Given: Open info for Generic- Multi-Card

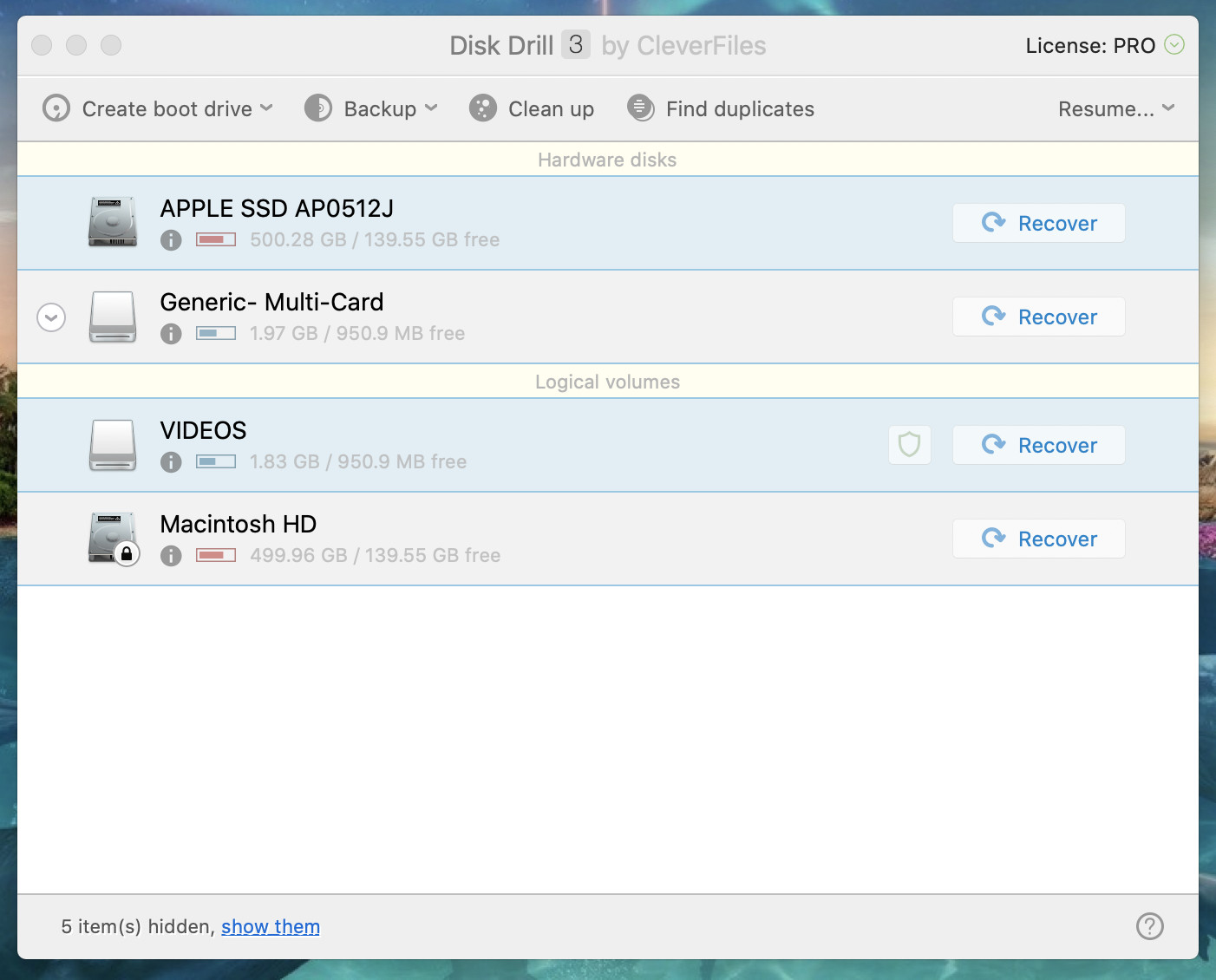Looking at the screenshot, I should (x=171, y=334).
